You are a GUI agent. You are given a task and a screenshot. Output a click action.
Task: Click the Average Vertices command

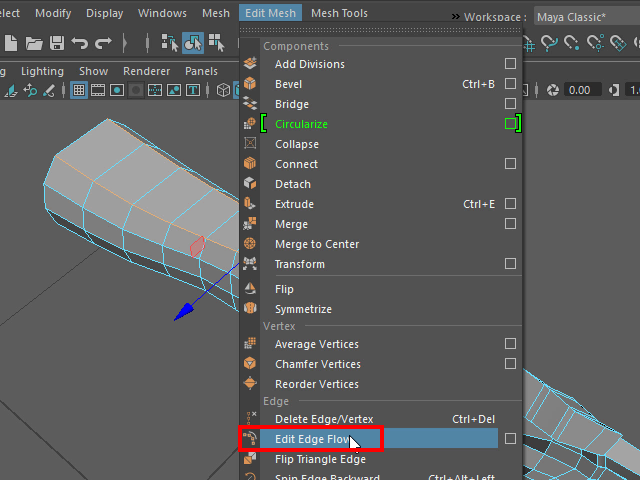317,344
